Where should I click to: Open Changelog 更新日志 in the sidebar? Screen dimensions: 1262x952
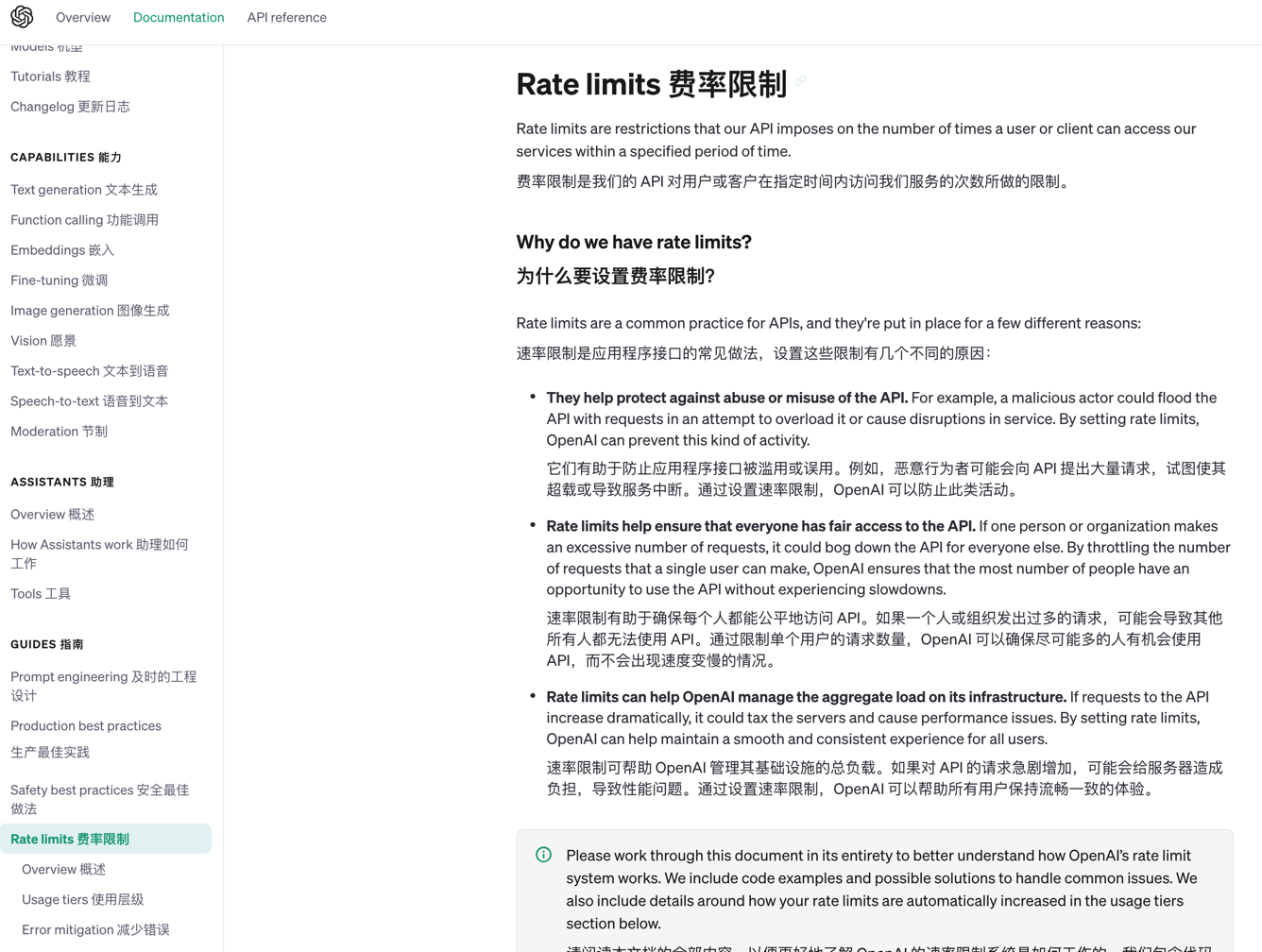click(70, 107)
